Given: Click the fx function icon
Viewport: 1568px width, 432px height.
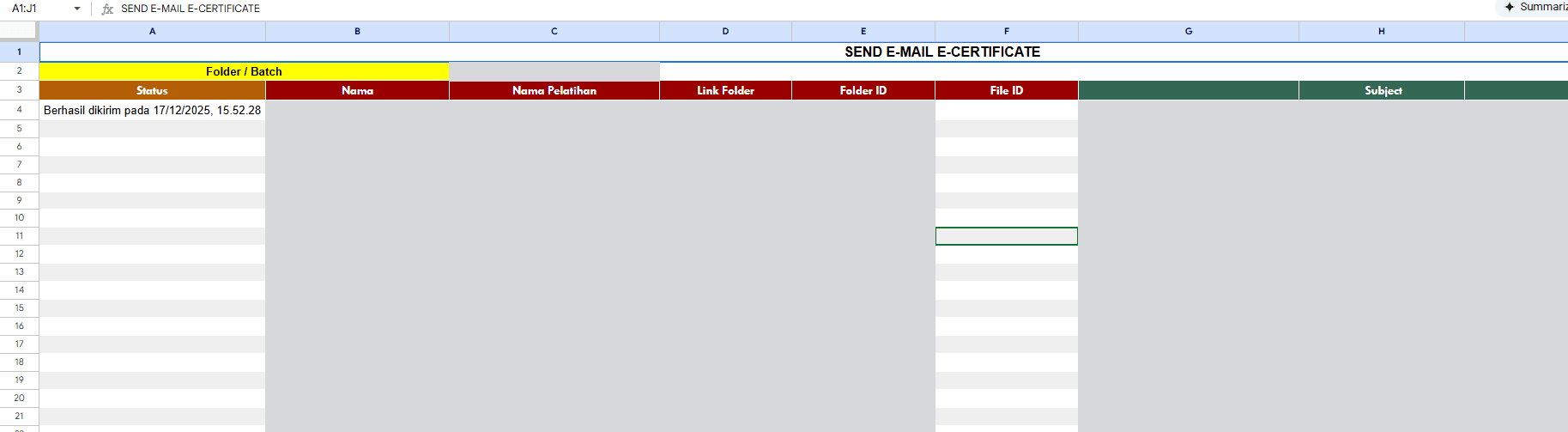Looking at the screenshot, I should pos(107,9).
